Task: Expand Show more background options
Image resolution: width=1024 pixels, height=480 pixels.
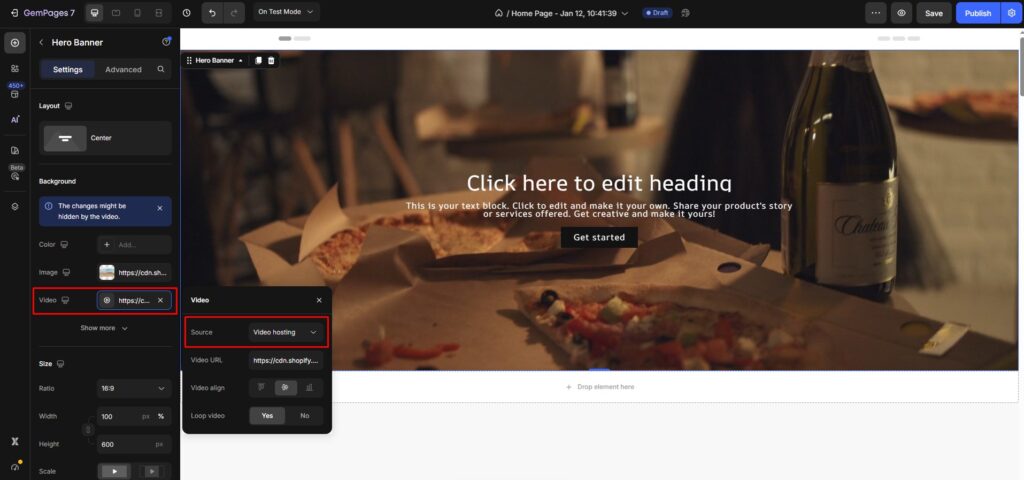Action: pos(104,328)
